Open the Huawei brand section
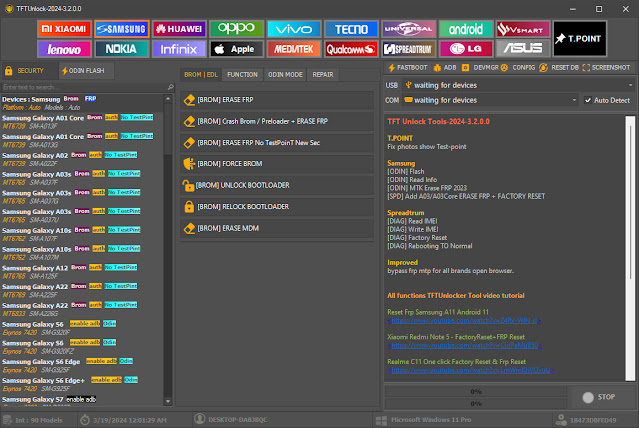 pyautogui.click(x=179, y=29)
